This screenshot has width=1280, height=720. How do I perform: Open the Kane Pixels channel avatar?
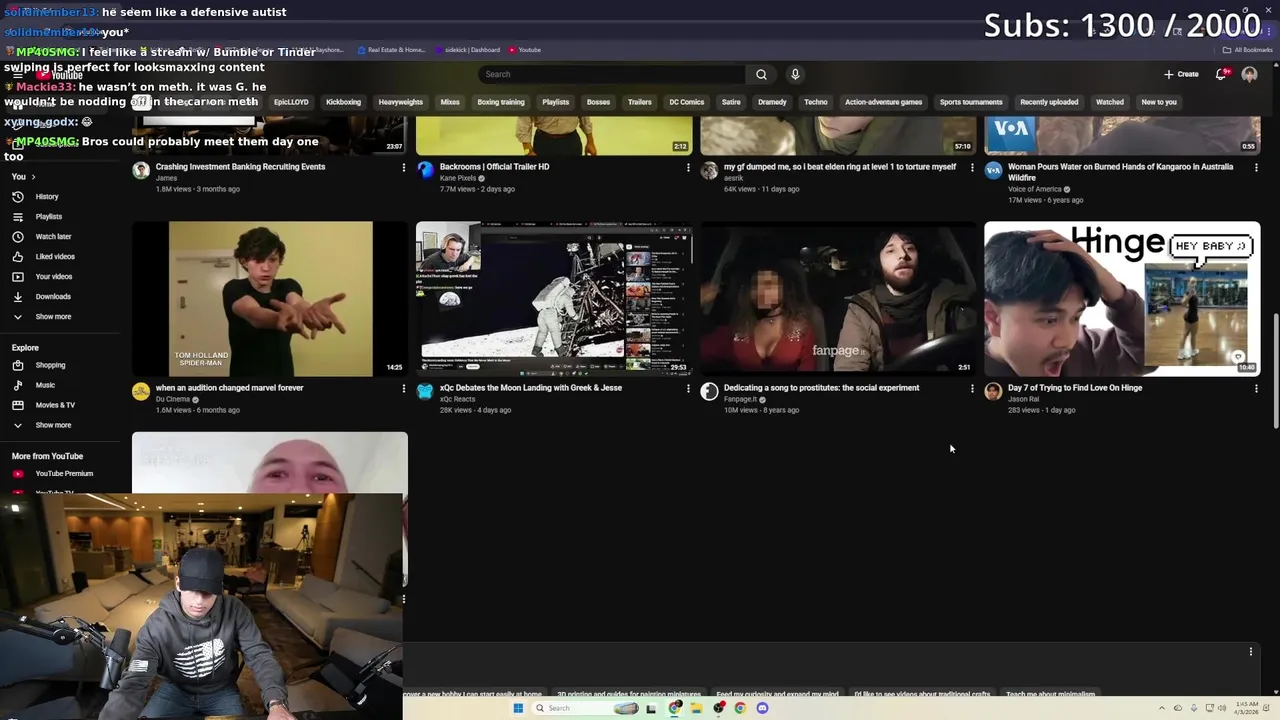point(425,171)
